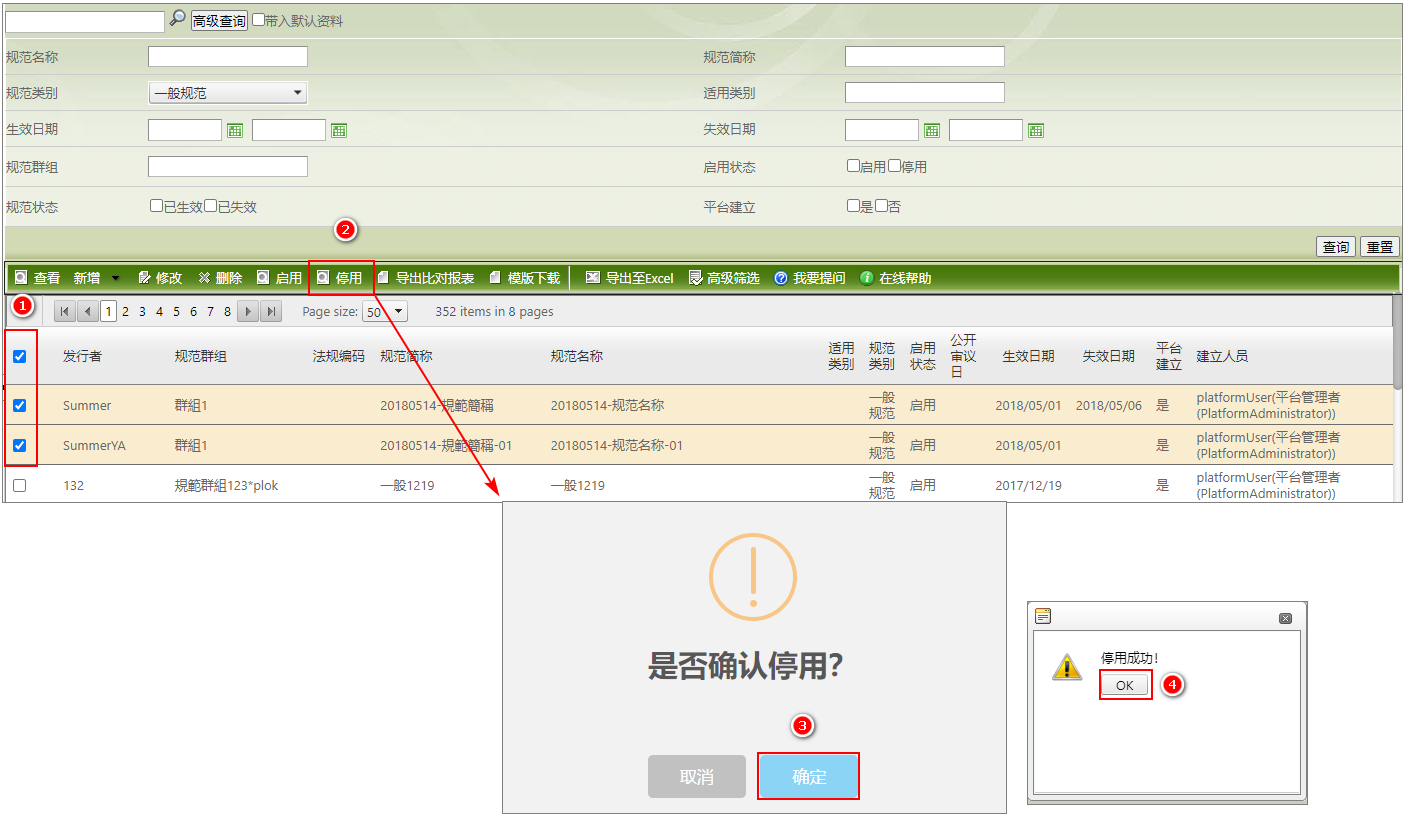Expand the 新增 dropdown arrow
The image size is (1404, 823).
(115, 278)
